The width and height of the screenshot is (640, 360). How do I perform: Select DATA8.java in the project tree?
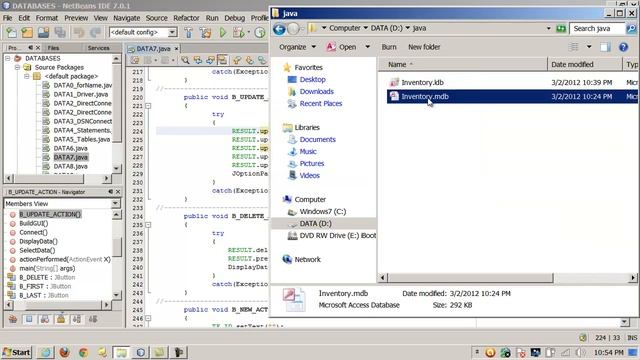click(70, 167)
